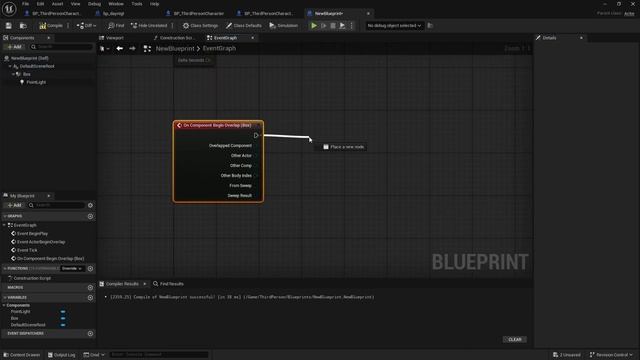
Task: Collapse the Box component tree node
Action: point(13,74)
